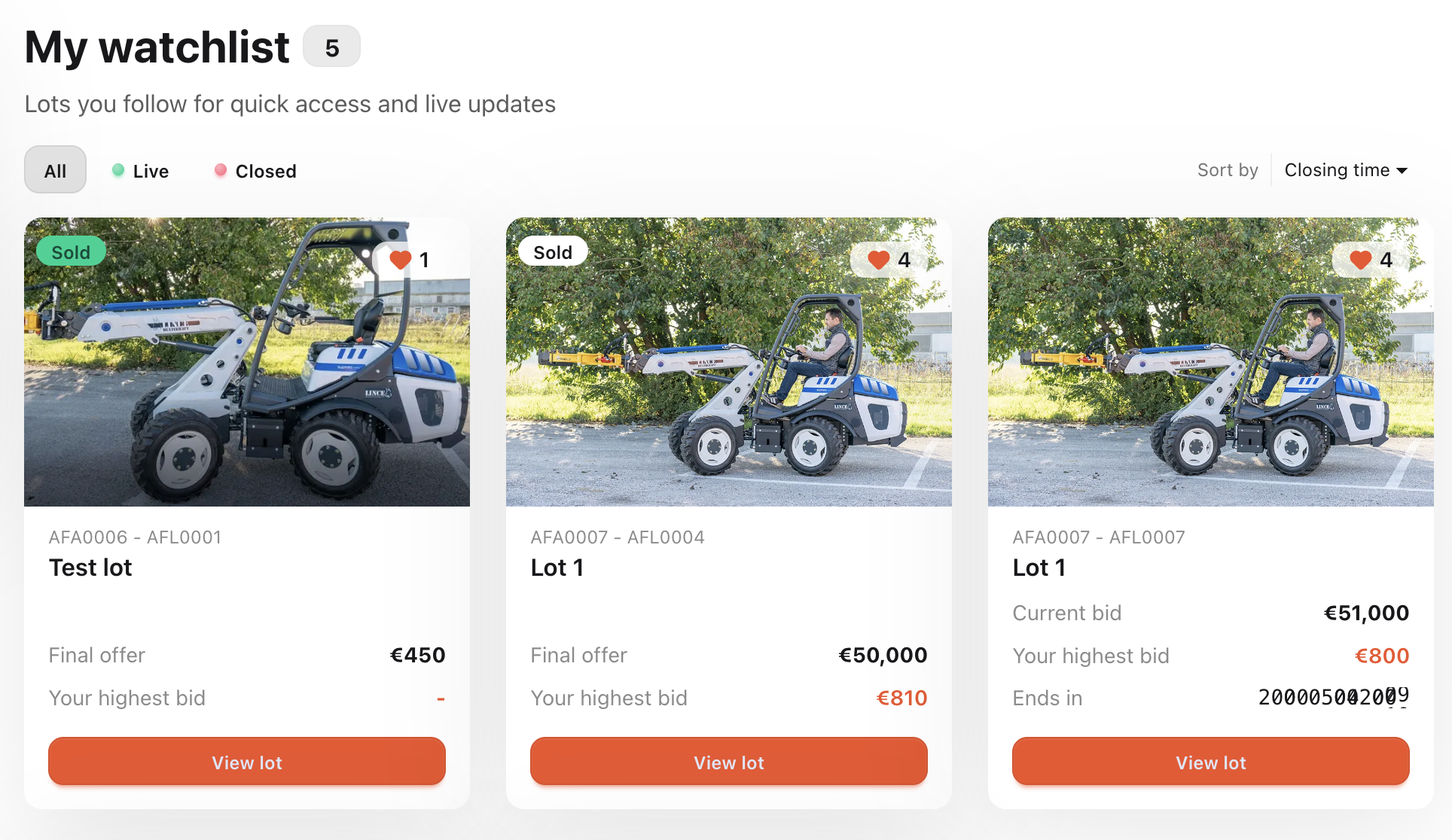Screen dimensions: 1452x840
Task: View lot for Test lot
Action: tap(247, 762)
